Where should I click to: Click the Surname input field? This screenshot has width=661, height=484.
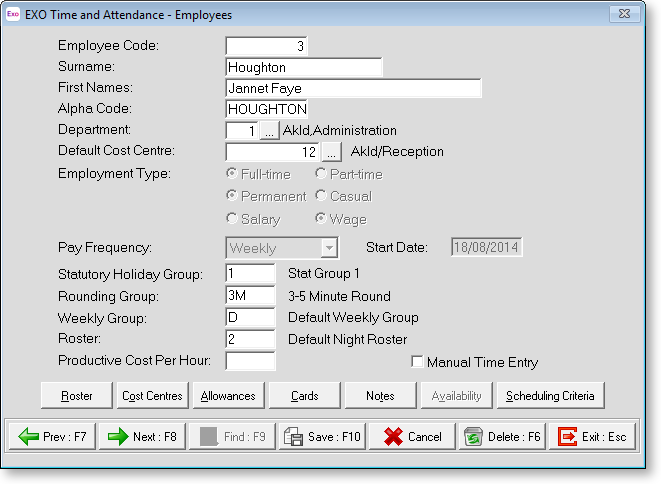pyautogui.click(x=304, y=67)
